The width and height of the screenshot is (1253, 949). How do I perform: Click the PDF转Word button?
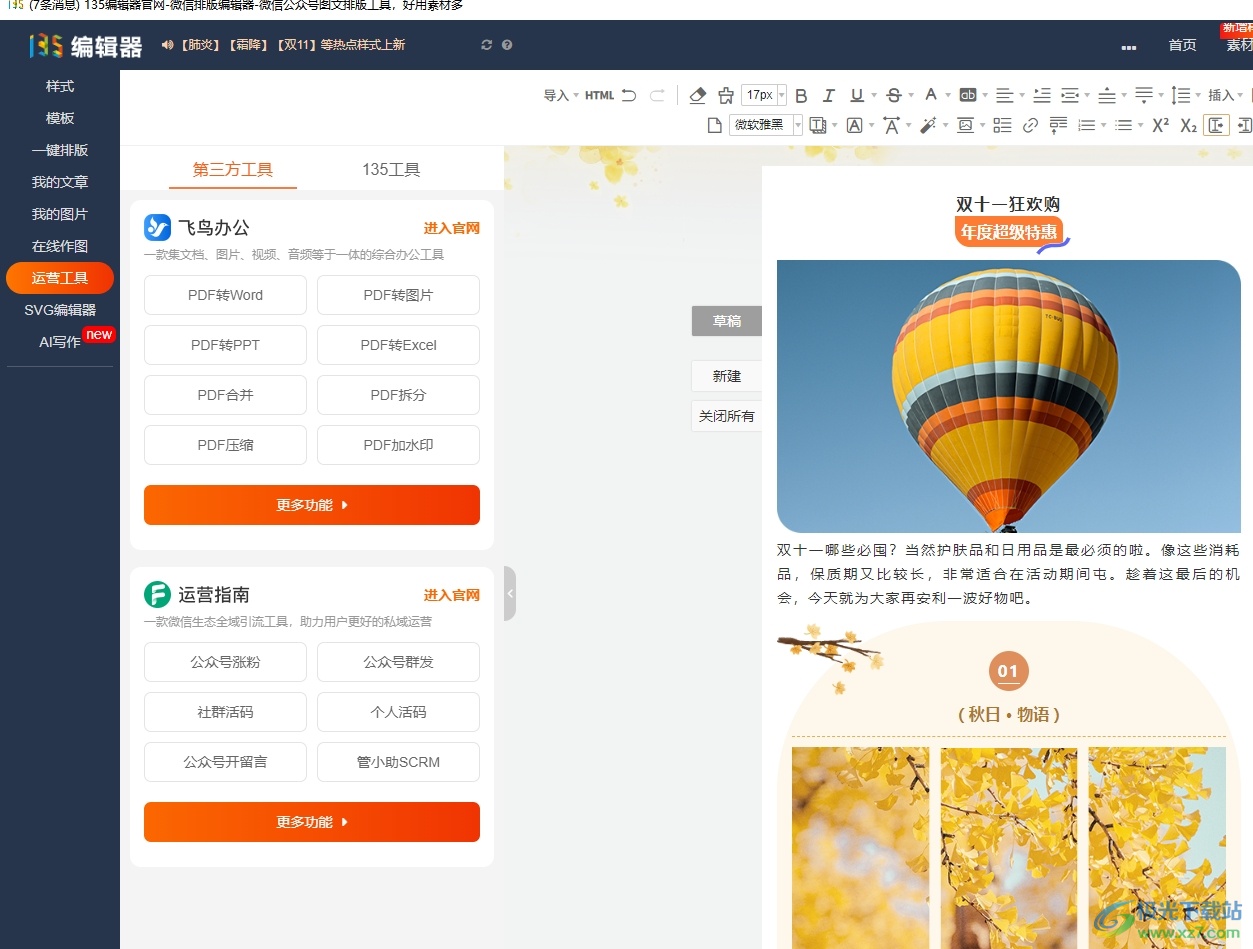(225, 295)
